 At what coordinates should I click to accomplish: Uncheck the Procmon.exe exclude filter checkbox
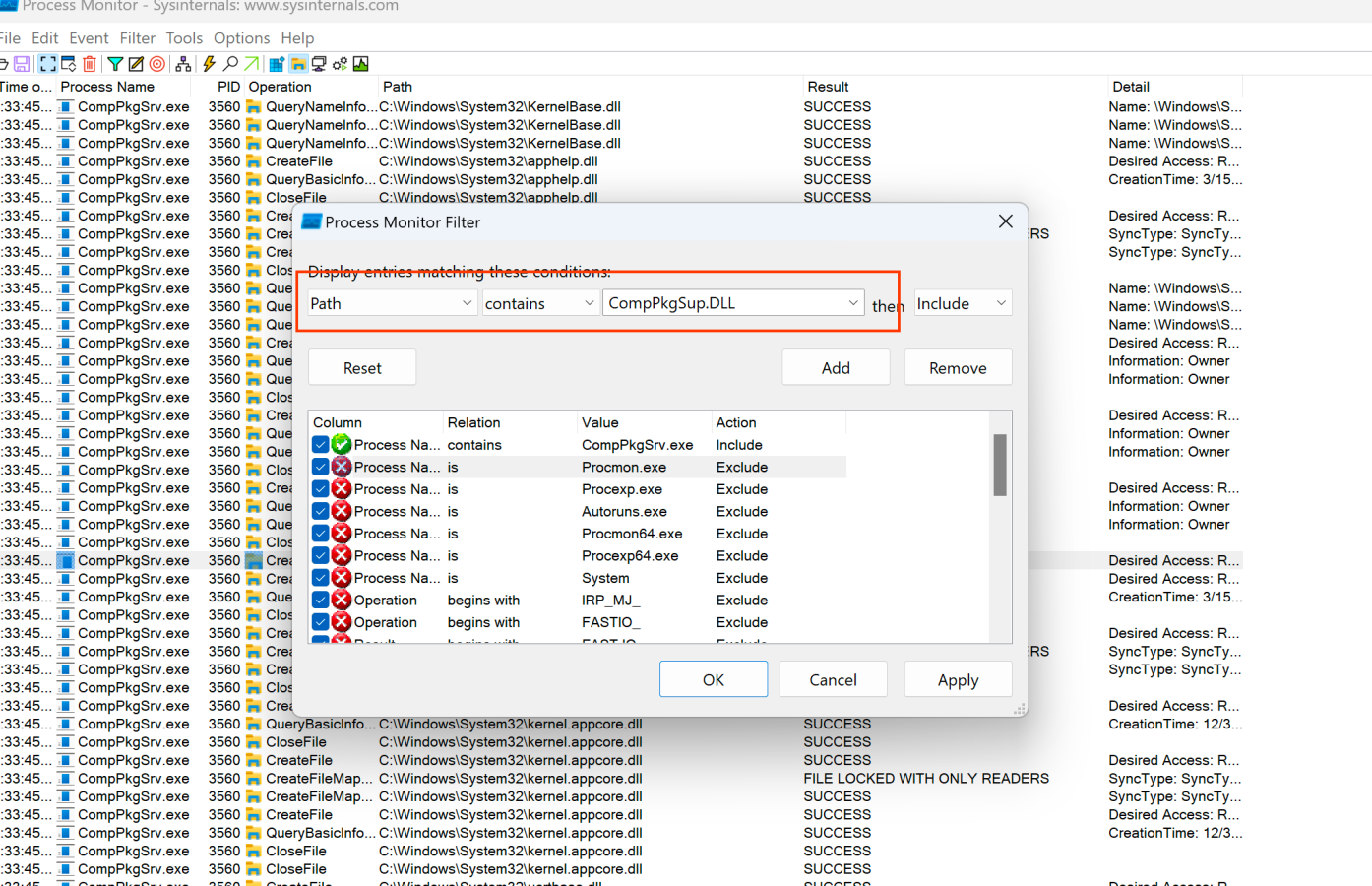pyautogui.click(x=321, y=467)
